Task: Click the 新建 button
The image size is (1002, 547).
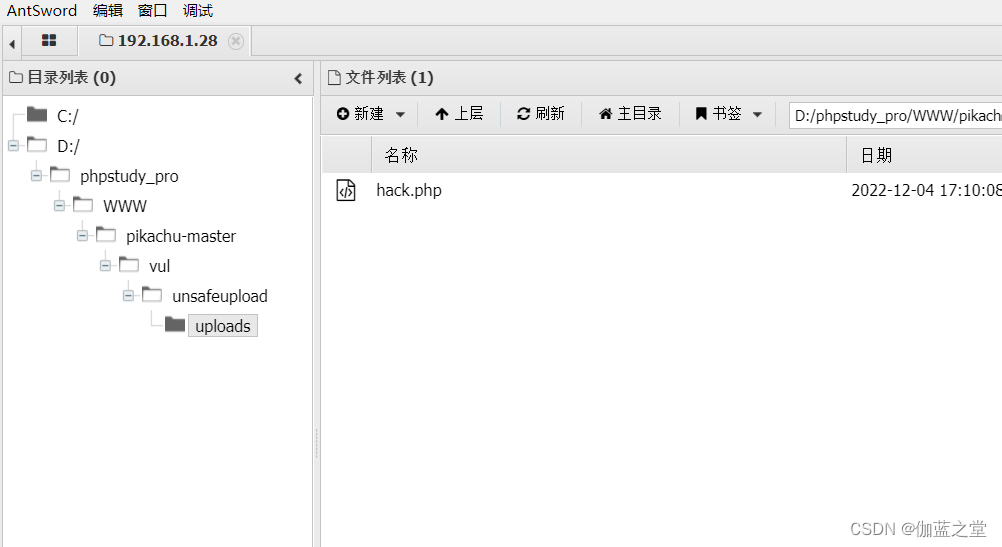Action: point(360,114)
